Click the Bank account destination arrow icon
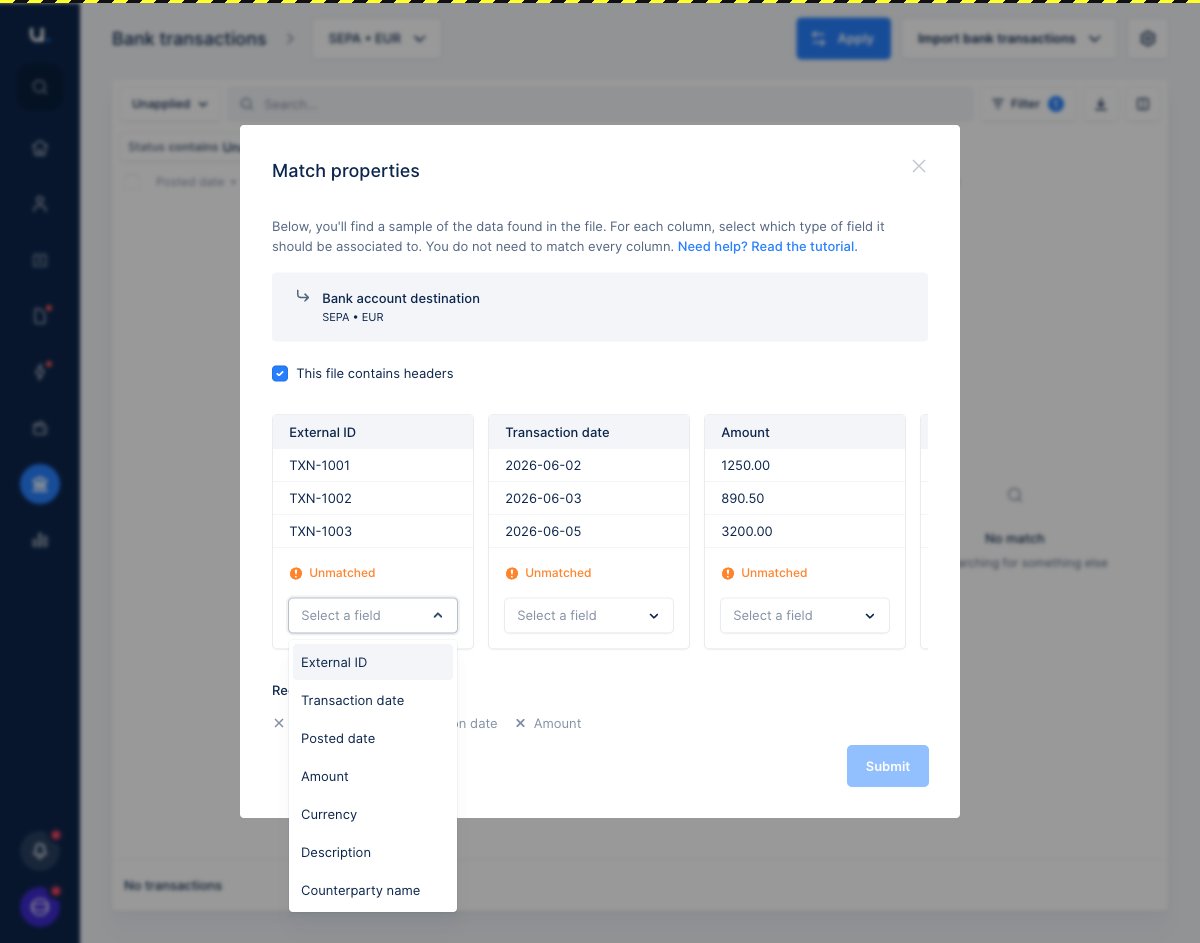Image resolution: width=1200 pixels, height=943 pixels. pyautogui.click(x=302, y=296)
